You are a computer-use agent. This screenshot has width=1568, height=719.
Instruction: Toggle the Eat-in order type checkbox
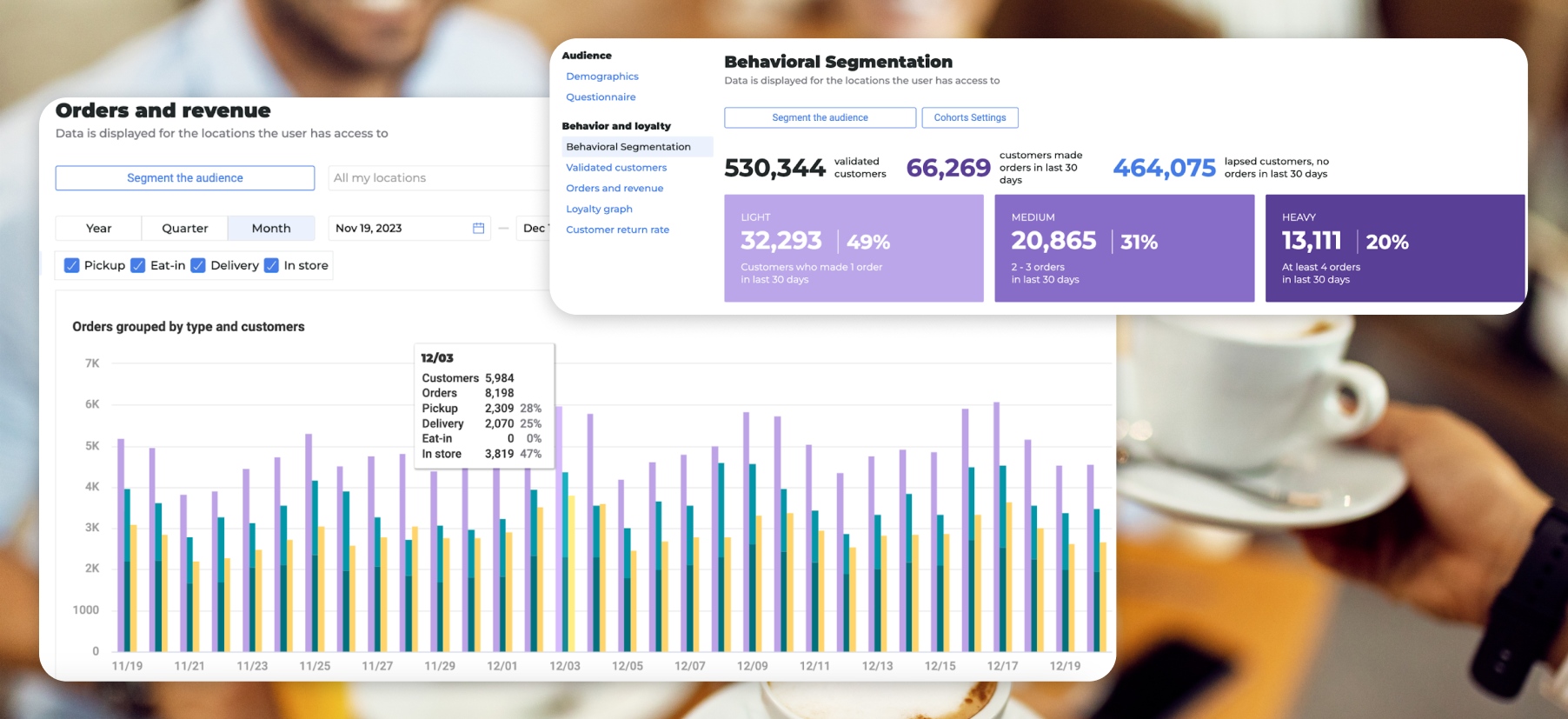tap(138, 265)
